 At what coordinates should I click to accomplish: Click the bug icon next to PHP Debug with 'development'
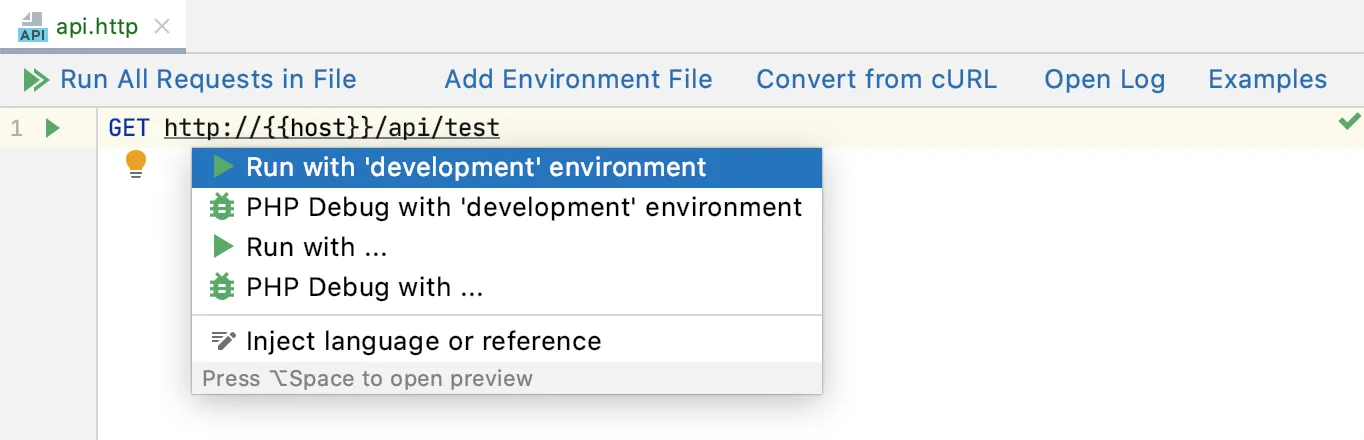click(x=222, y=208)
